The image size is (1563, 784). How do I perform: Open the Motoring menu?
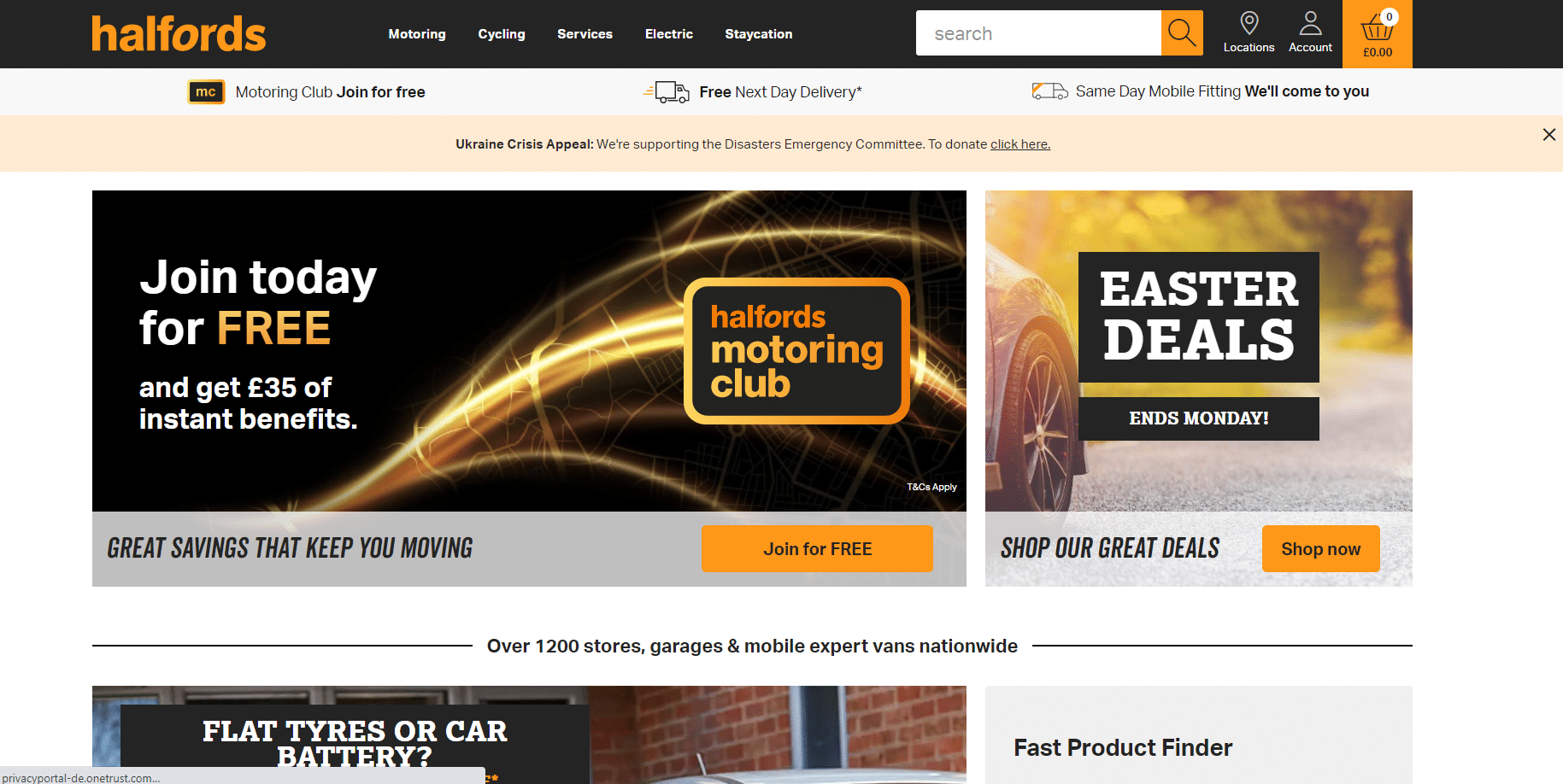click(x=417, y=34)
